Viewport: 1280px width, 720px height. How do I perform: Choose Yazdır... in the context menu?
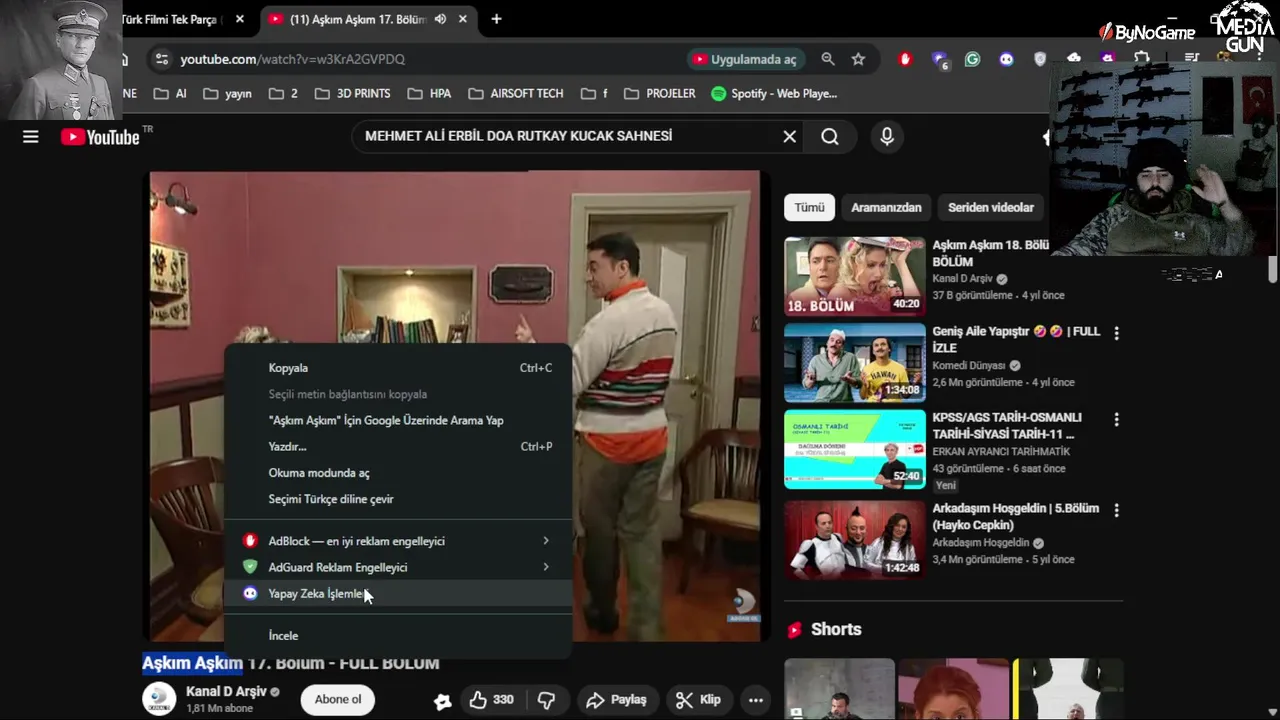tap(398, 446)
